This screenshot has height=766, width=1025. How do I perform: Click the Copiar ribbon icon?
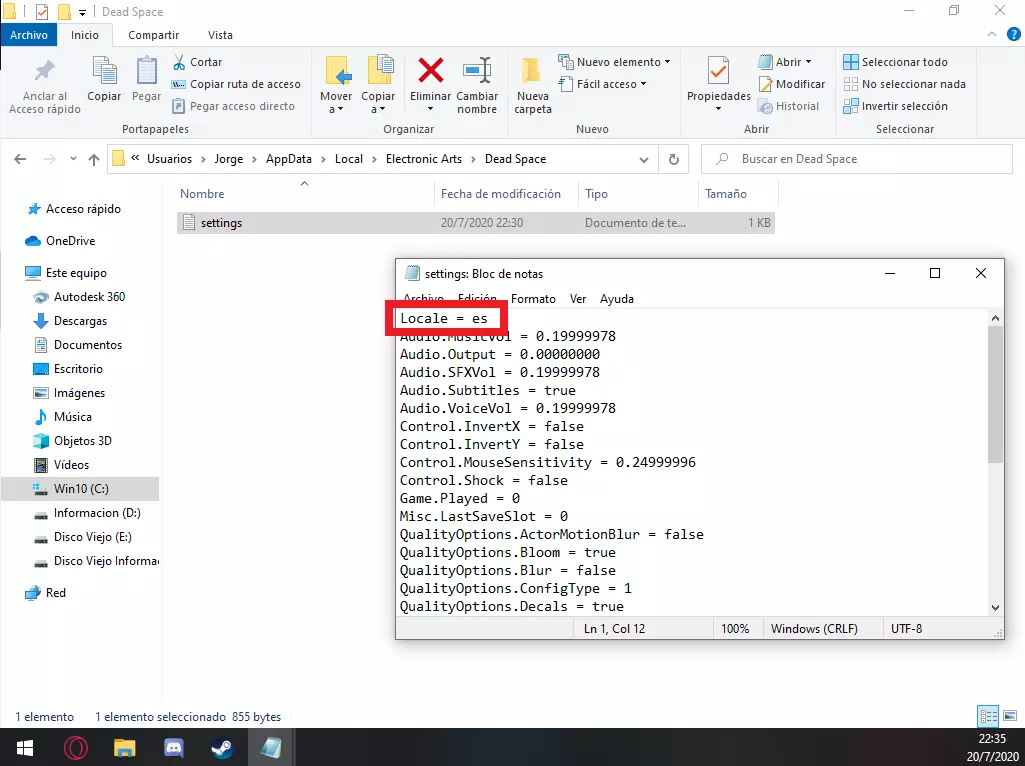point(105,72)
